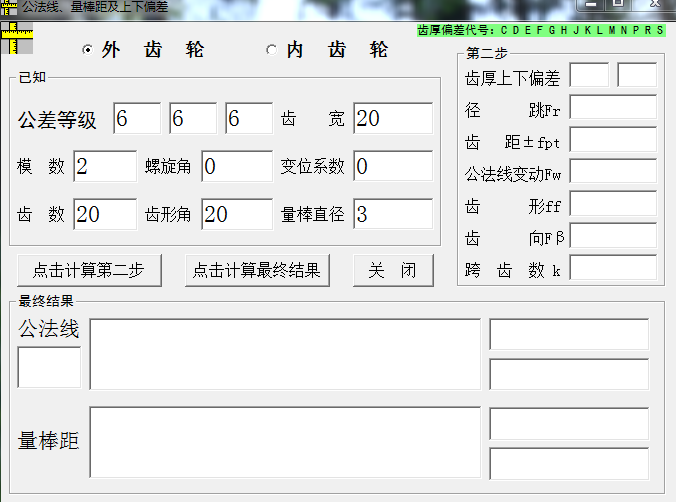Click the 齿向Fβ field
676x502 pixels.
[613, 235]
